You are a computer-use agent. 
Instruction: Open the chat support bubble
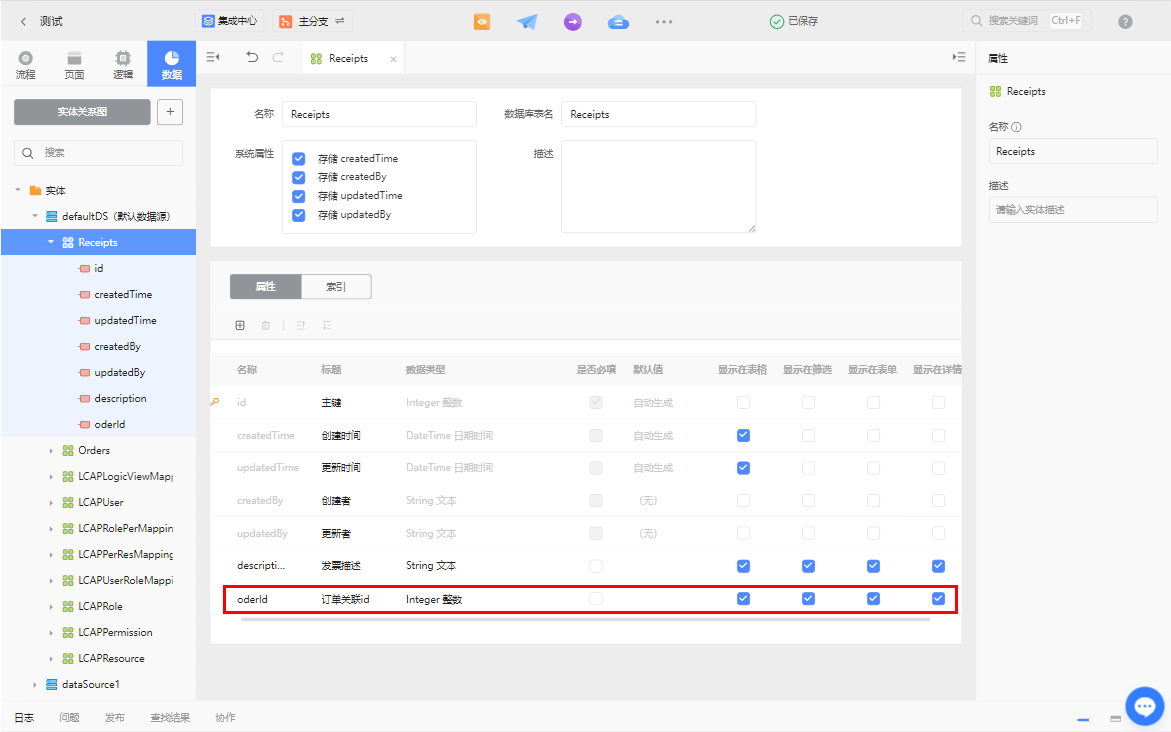(1145, 706)
